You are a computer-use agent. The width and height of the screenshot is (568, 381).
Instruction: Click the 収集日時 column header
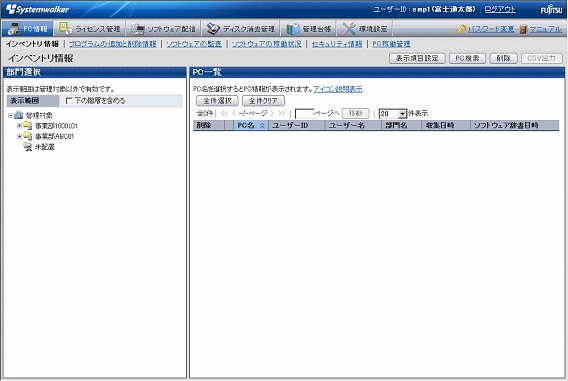click(x=446, y=125)
